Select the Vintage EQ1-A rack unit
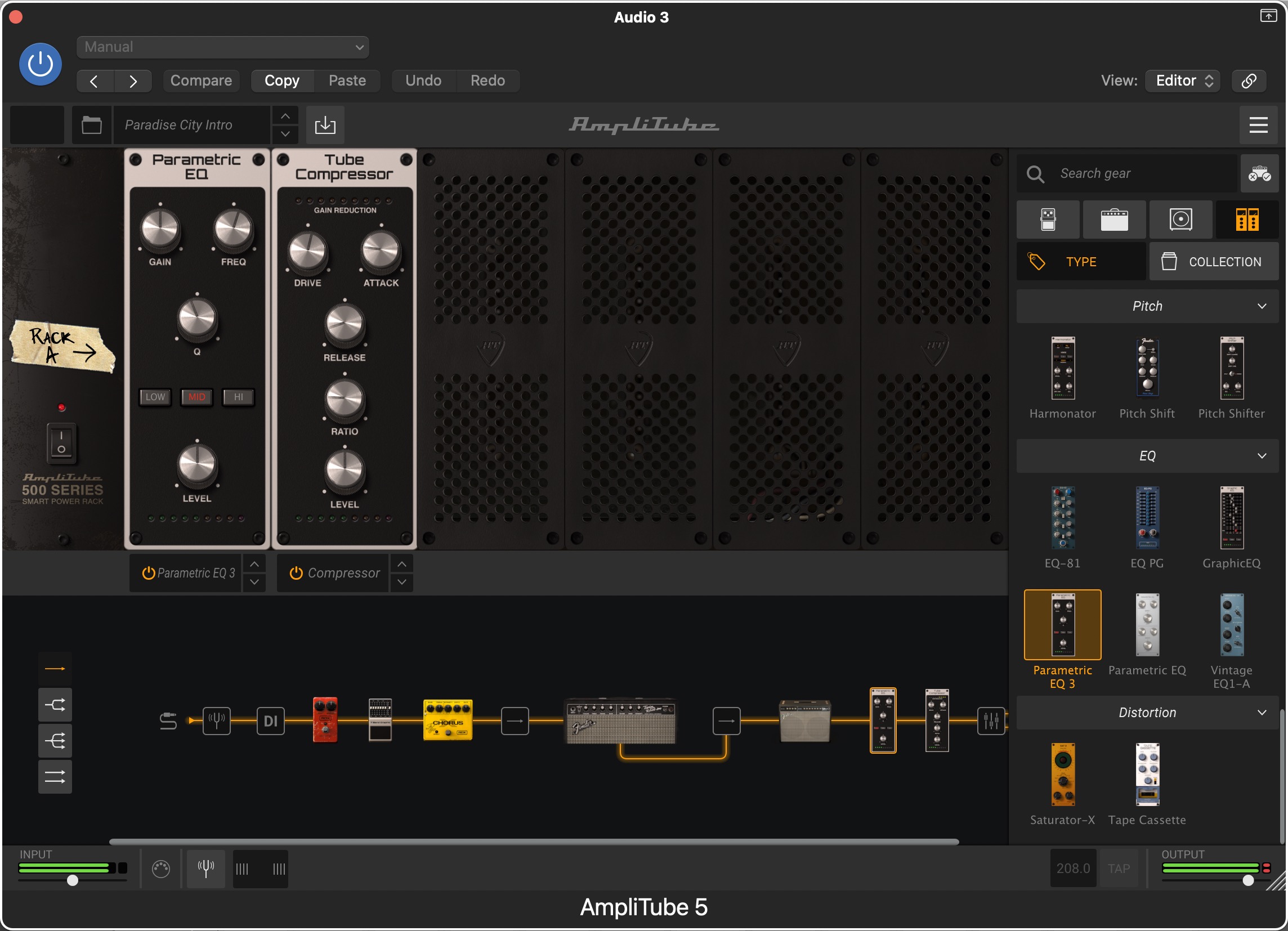The image size is (1288, 931). [1232, 642]
